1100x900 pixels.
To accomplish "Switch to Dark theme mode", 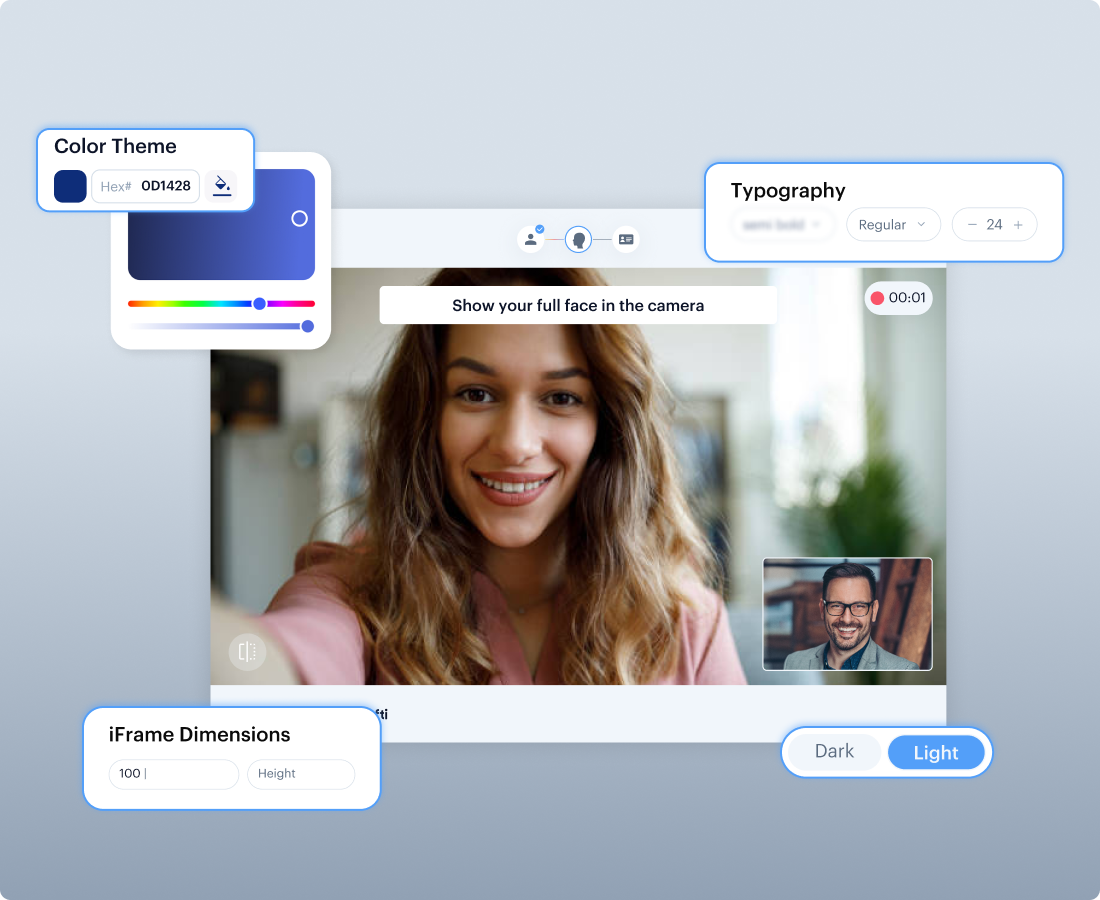I will pyautogui.click(x=834, y=752).
